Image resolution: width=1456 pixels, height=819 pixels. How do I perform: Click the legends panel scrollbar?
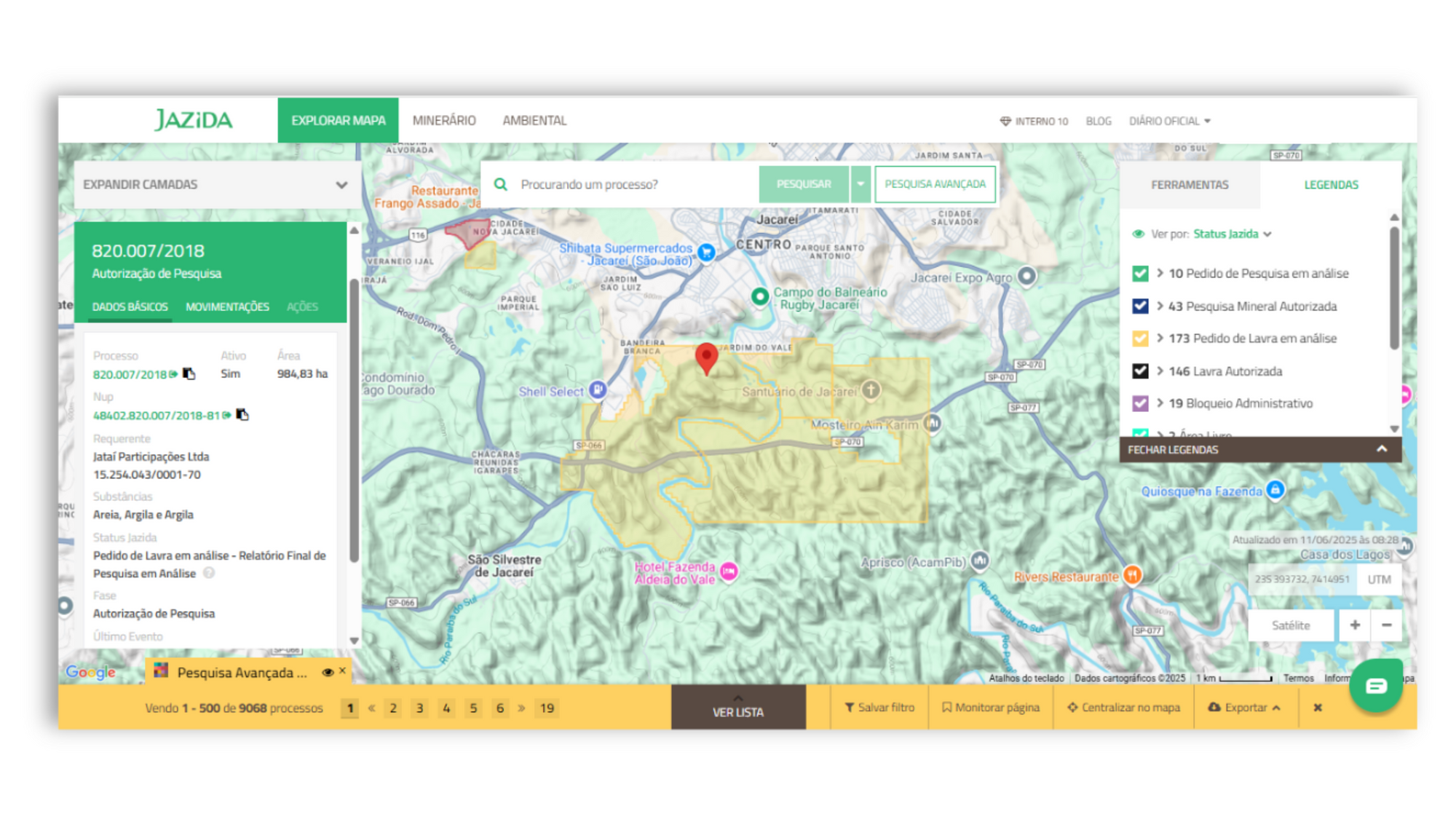[1394, 288]
